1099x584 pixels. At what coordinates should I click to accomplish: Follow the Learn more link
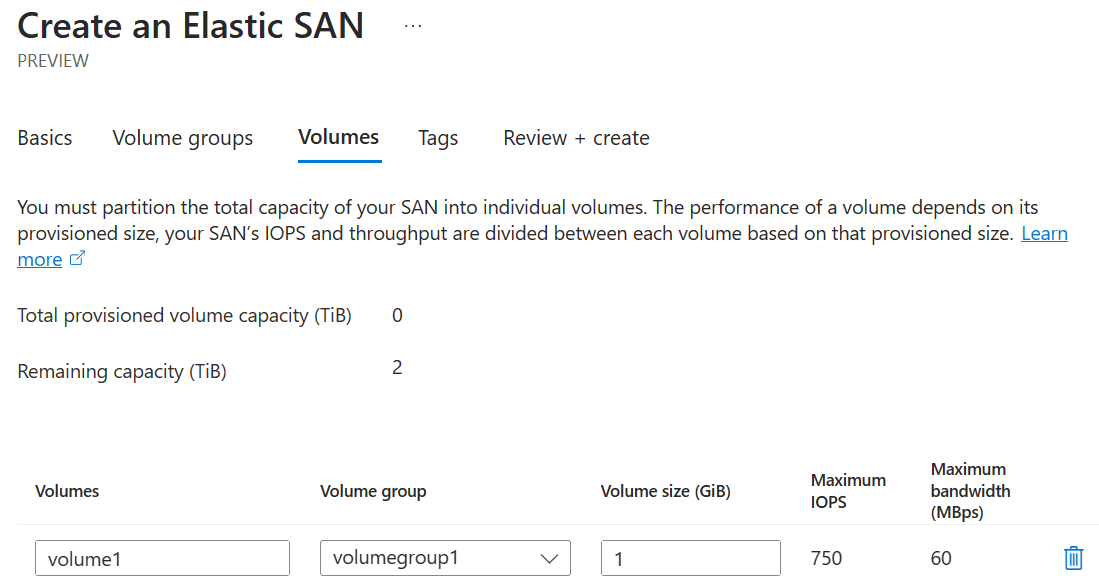(1044, 233)
